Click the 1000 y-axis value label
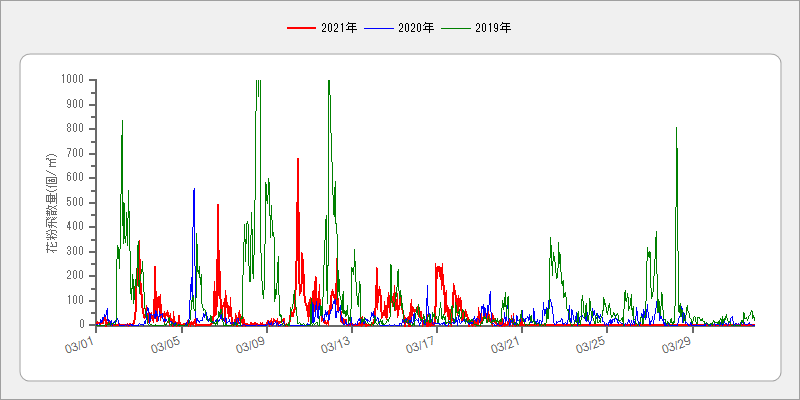800x400 pixels. point(71,79)
